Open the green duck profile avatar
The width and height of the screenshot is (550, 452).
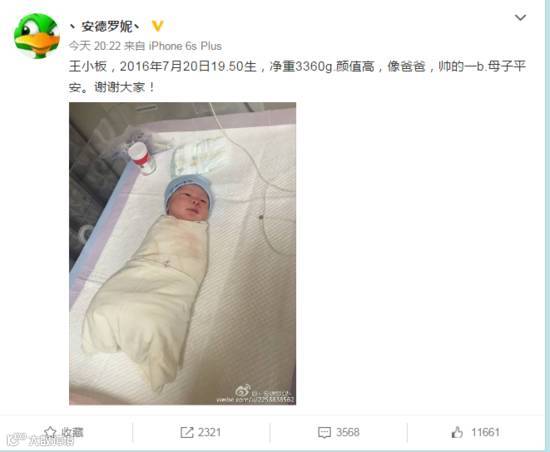(x=37, y=36)
